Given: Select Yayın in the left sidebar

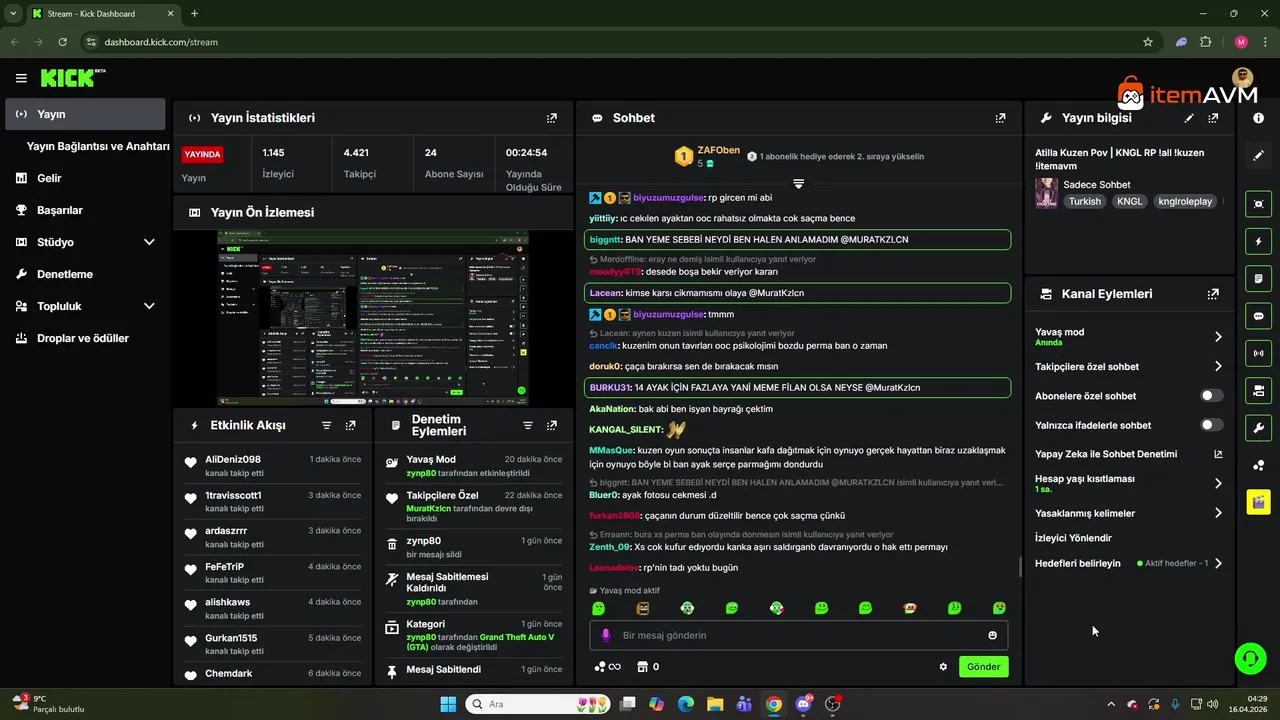Looking at the screenshot, I should tap(85, 114).
